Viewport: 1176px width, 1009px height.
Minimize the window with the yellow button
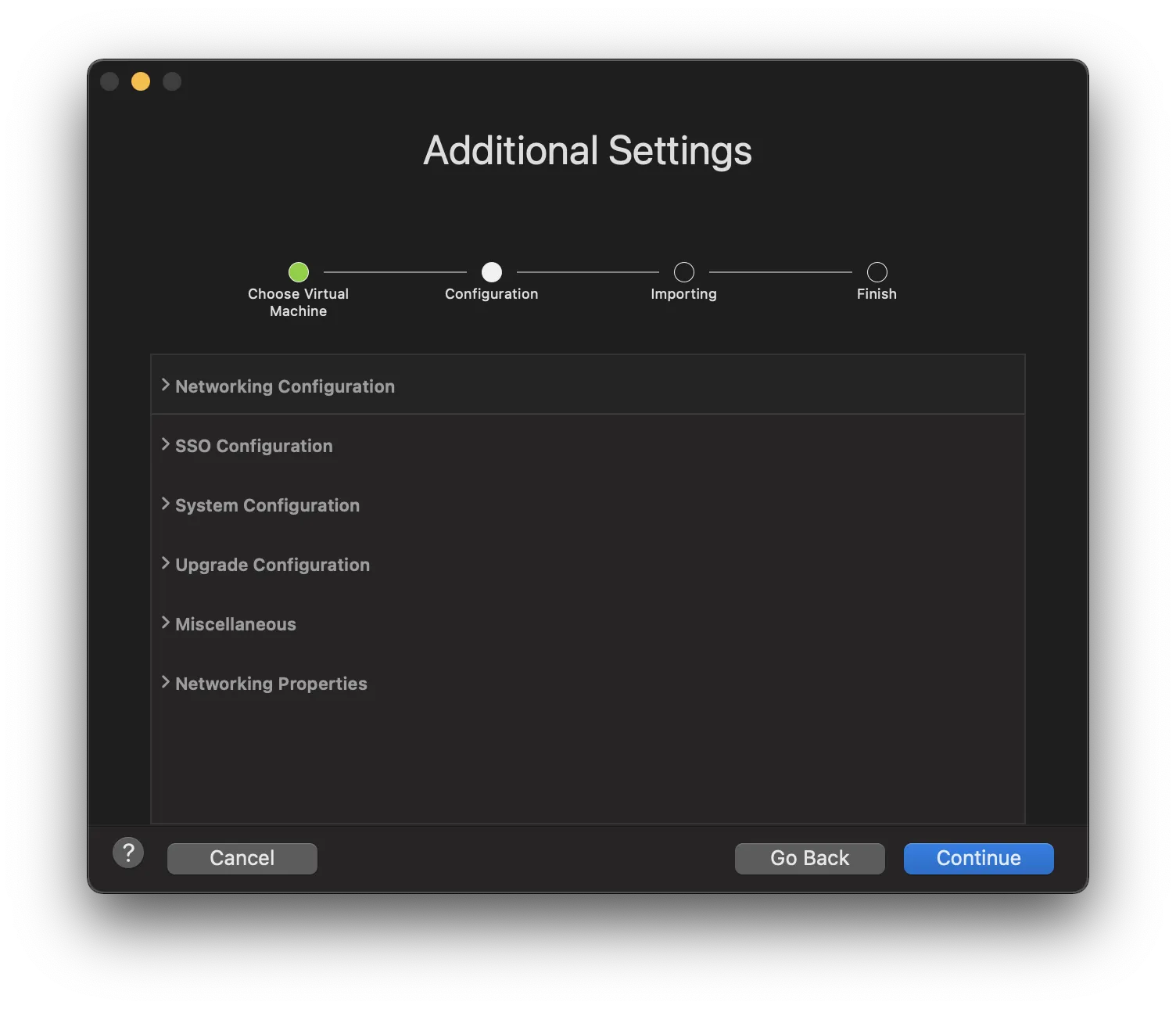pos(141,81)
